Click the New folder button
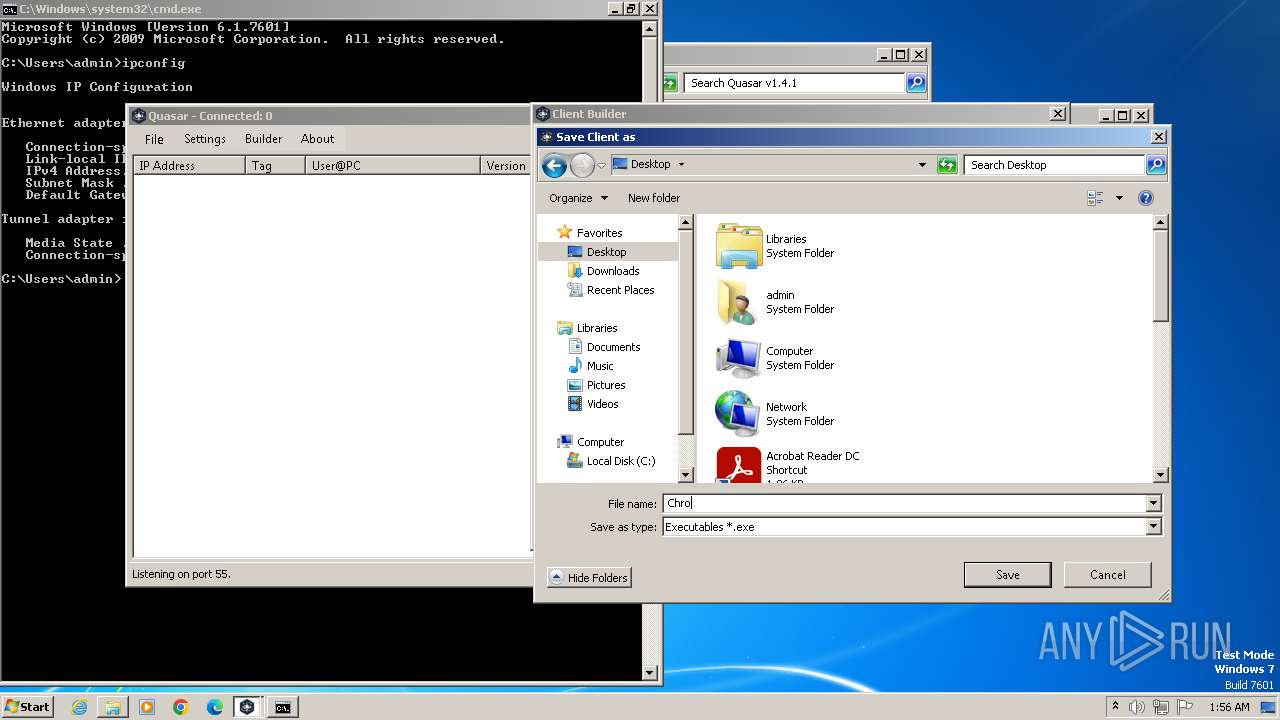Screen dimensions: 1280x720 654,198
